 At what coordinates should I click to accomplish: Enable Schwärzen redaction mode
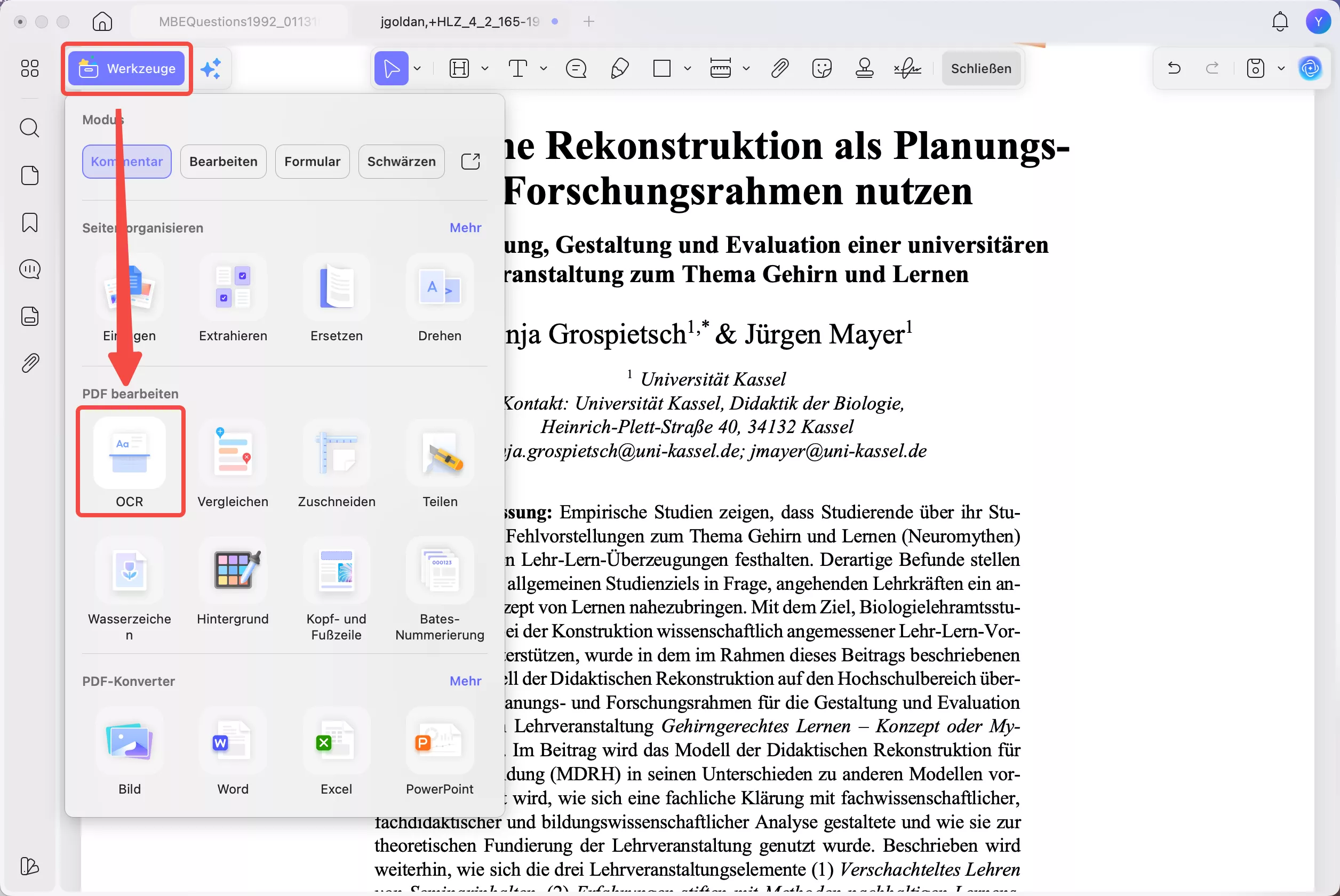(401, 162)
